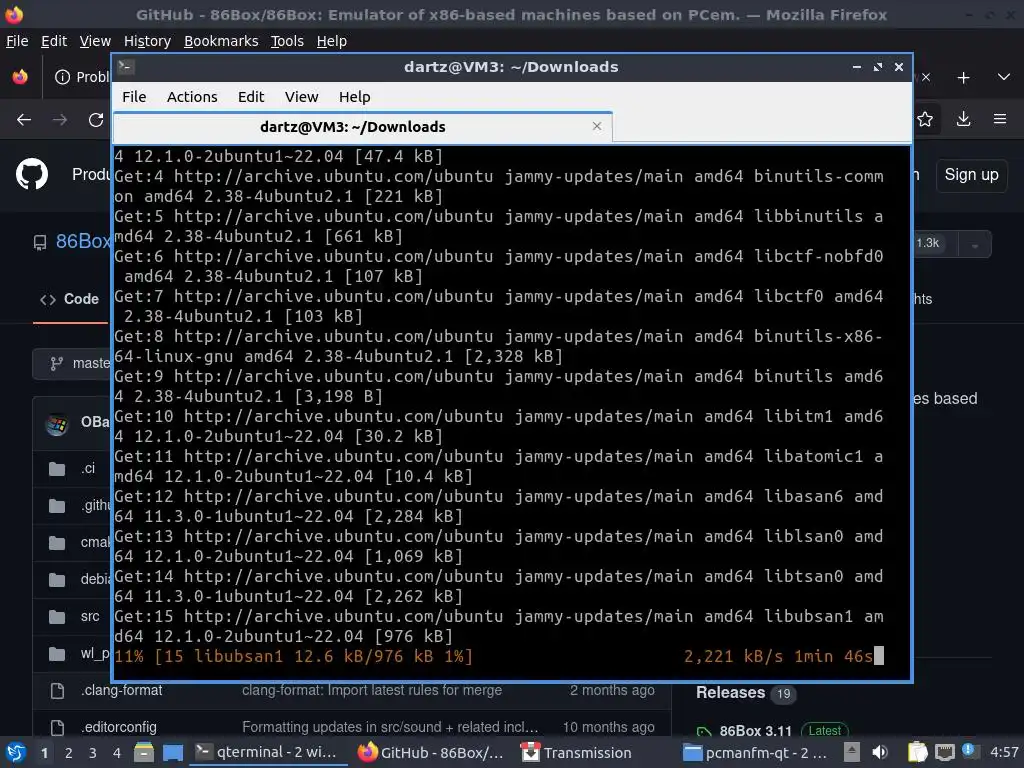Screen dimensions: 1024x768
Task: Open the qterminal Edit menu
Action: [x=251, y=97]
